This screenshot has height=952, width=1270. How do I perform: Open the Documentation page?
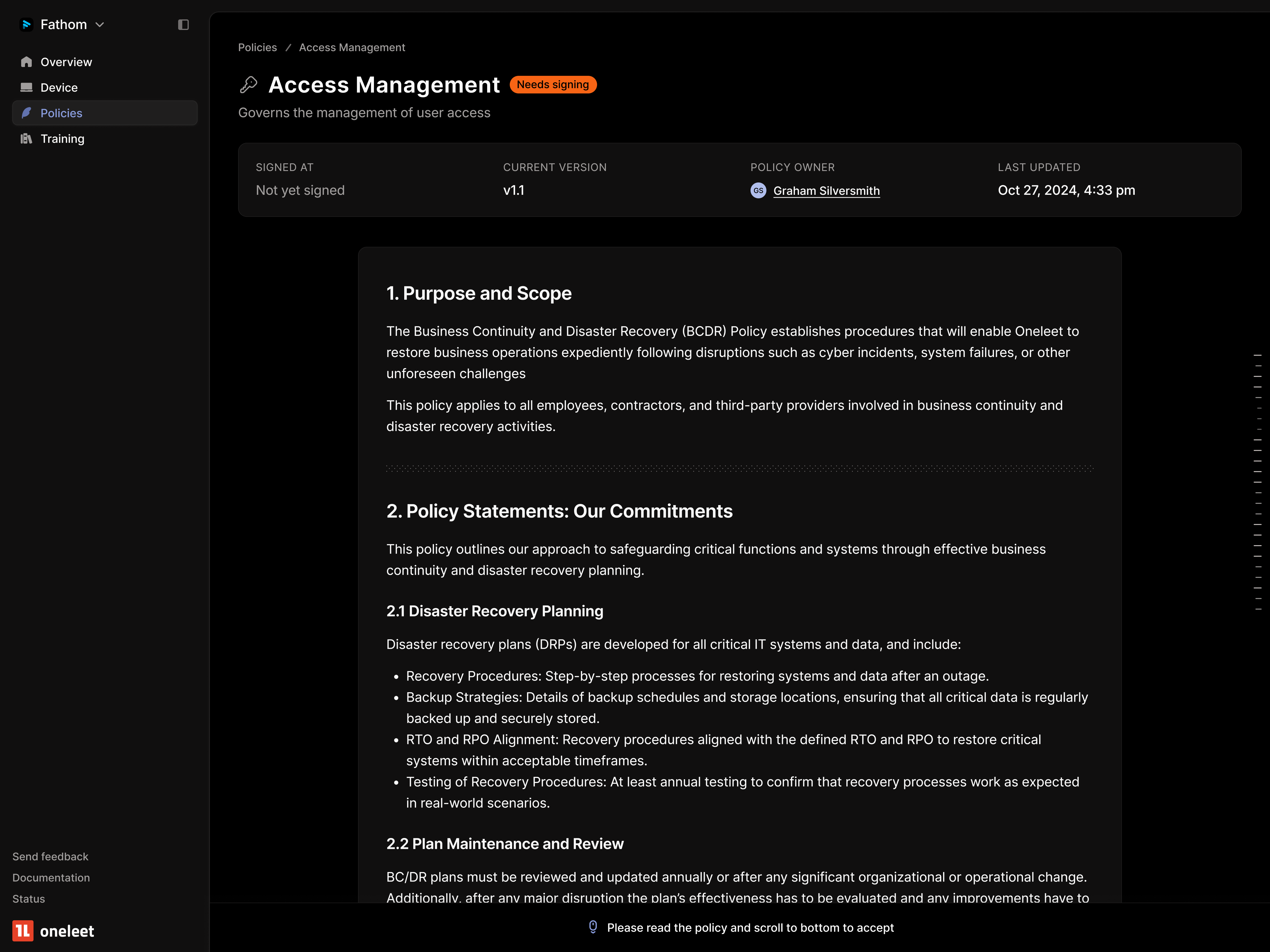(51, 877)
